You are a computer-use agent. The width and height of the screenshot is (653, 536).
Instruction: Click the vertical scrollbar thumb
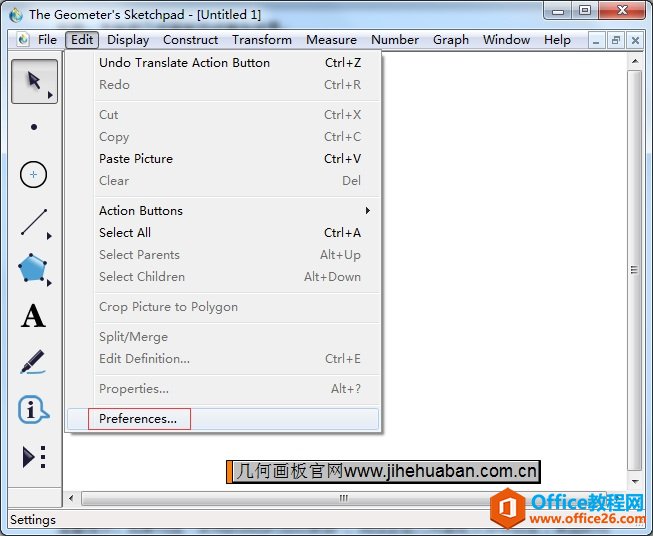tap(634, 270)
